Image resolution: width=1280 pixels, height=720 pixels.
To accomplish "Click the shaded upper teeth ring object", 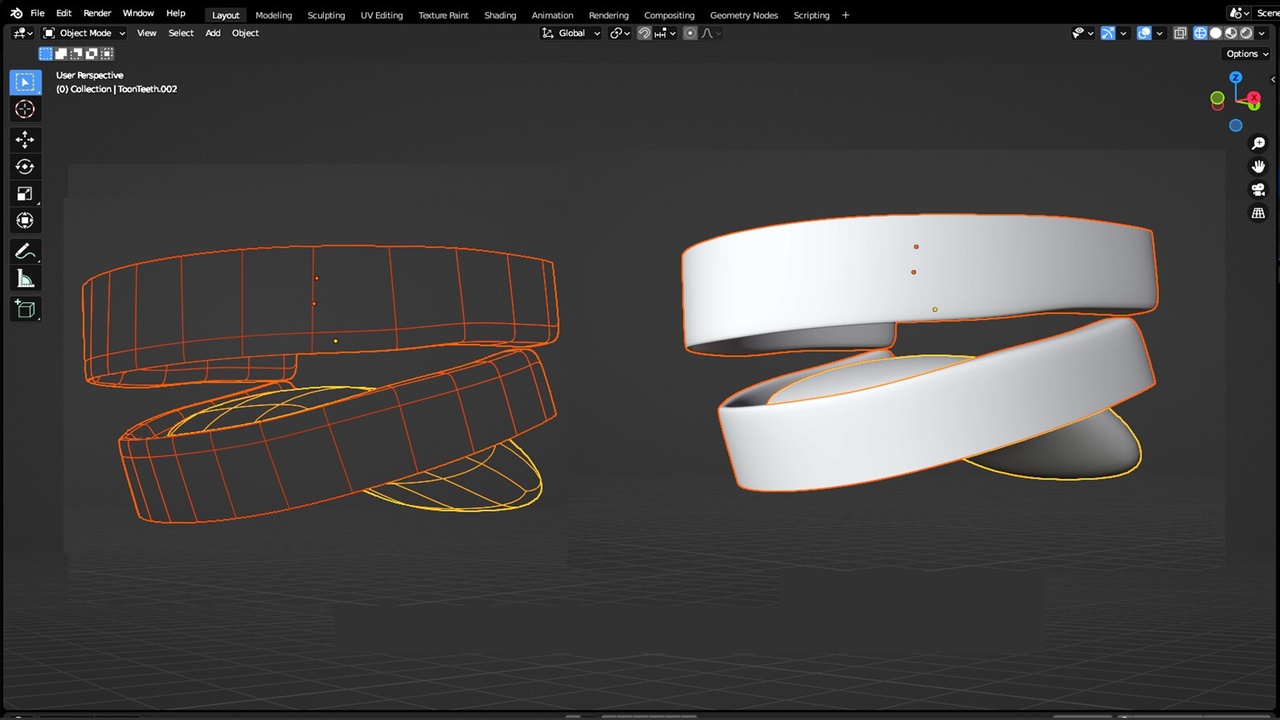I will click(918, 283).
